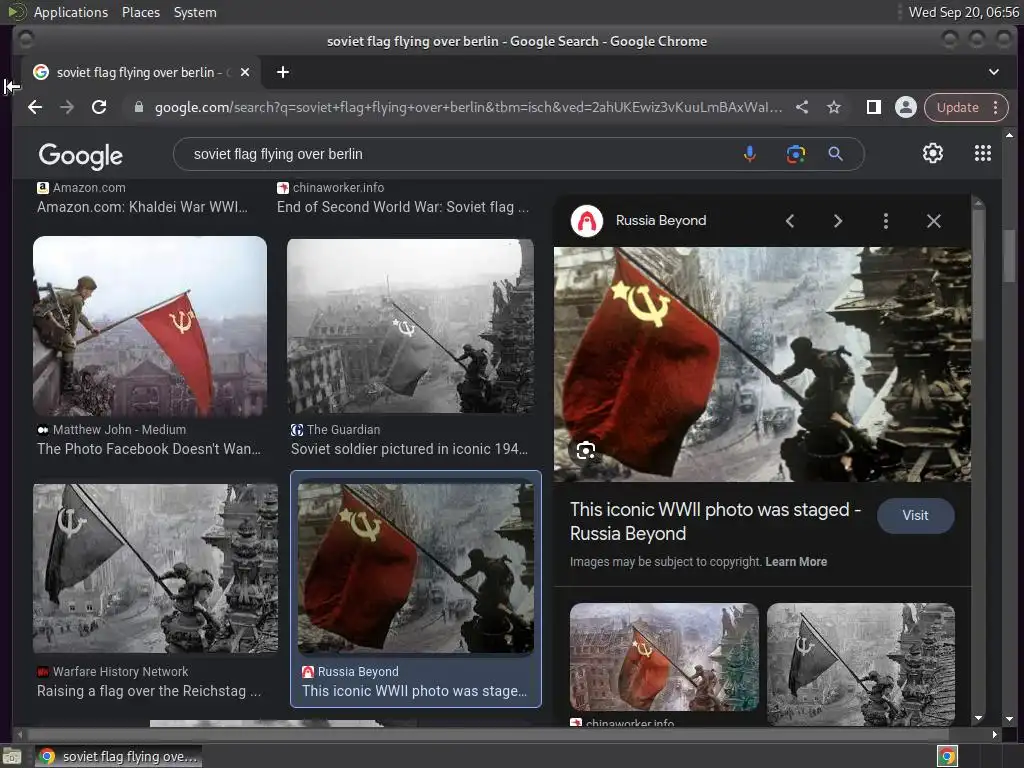Click the large preview image
1024x768 pixels.
tap(762, 364)
